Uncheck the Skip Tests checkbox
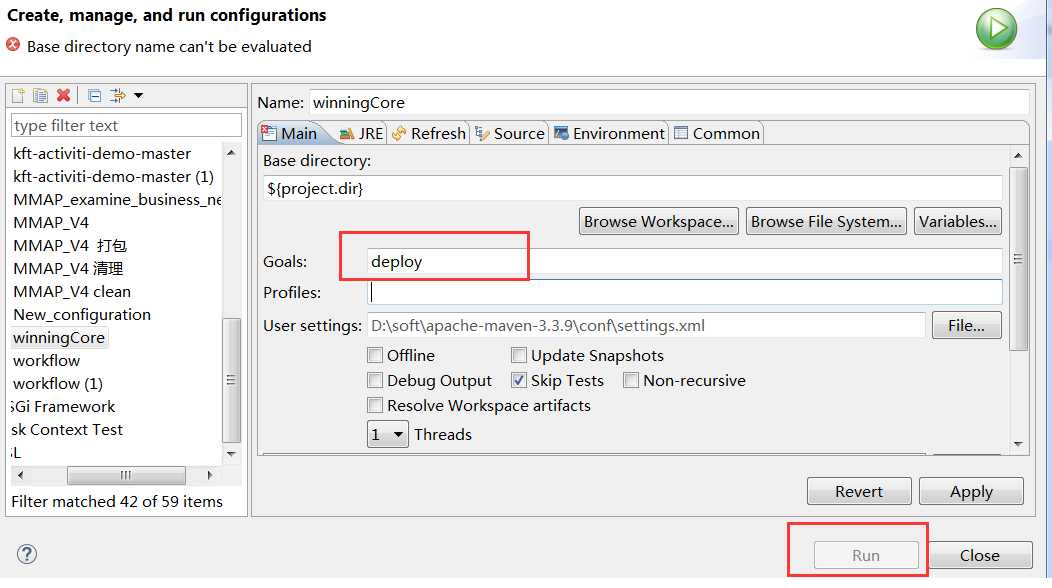This screenshot has height=588, width=1052. click(x=519, y=380)
